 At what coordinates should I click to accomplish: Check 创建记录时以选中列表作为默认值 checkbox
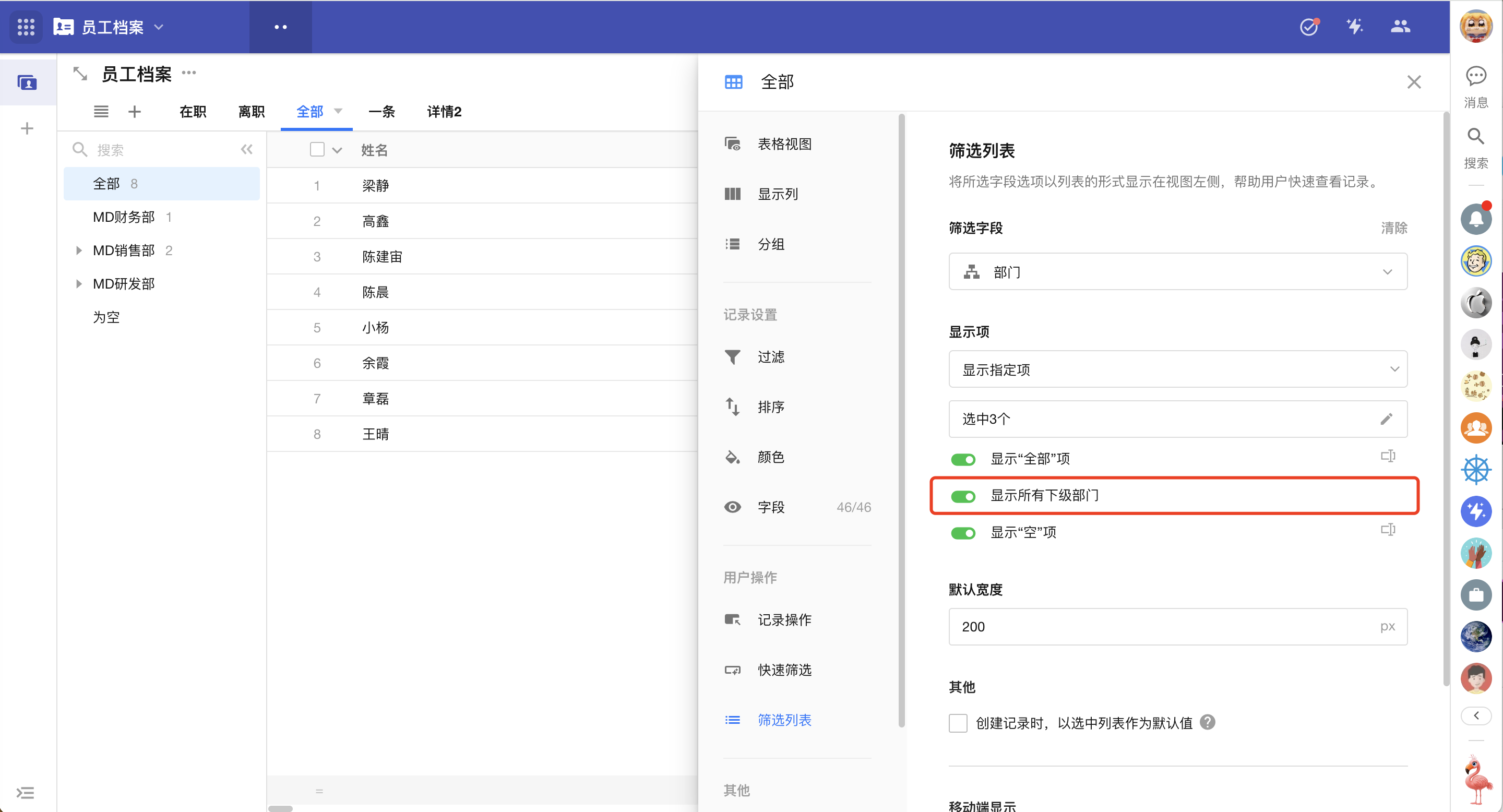958,723
